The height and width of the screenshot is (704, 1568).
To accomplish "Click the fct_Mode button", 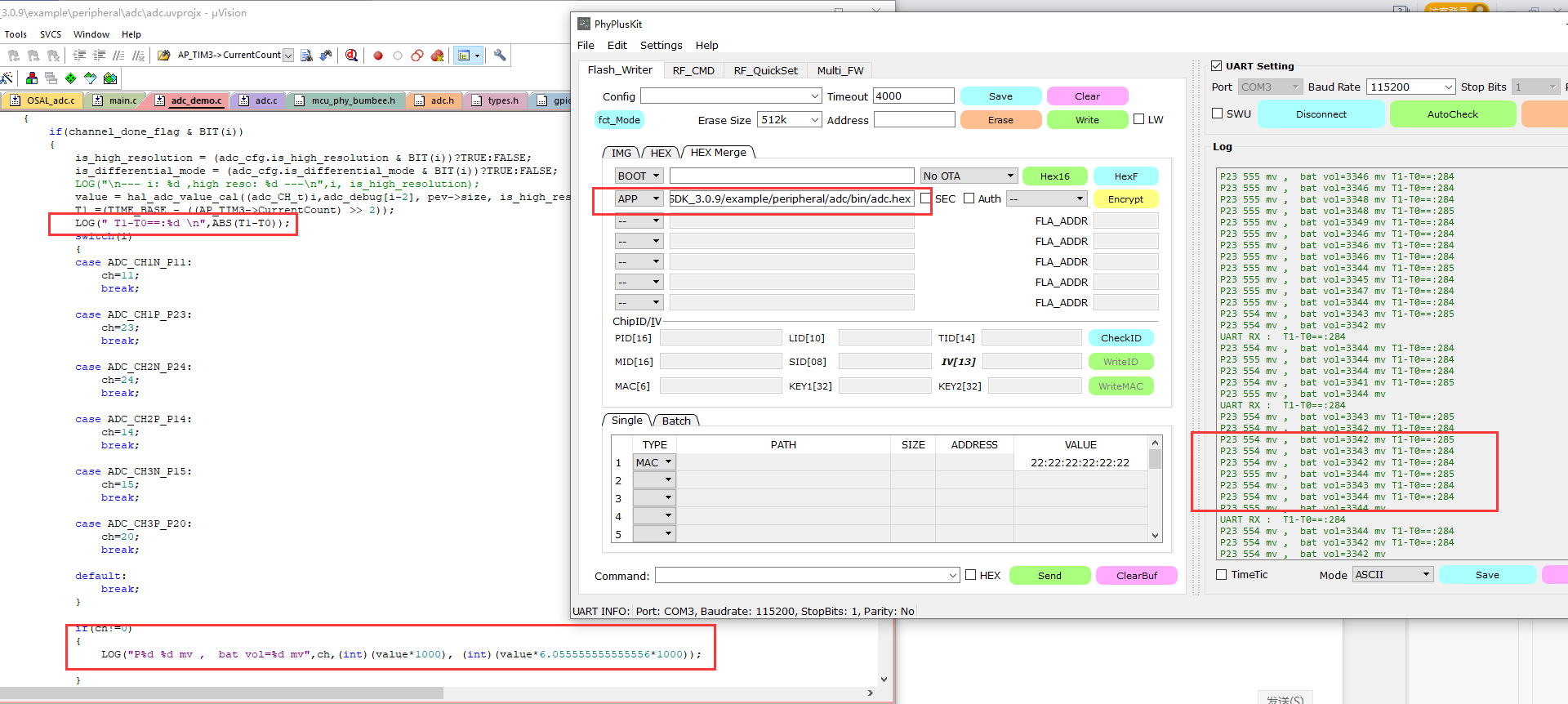I will 619,120.
